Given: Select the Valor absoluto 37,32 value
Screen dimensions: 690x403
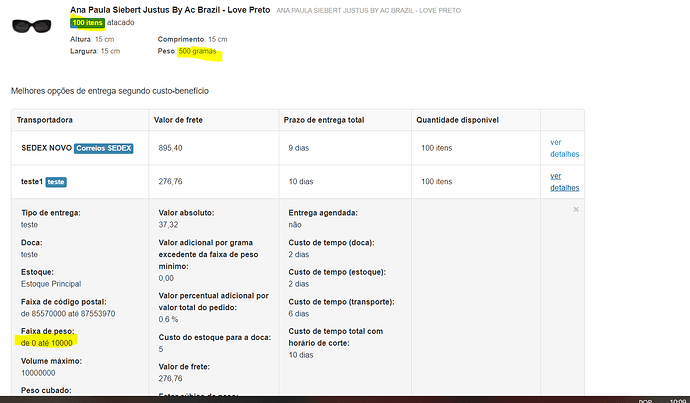Looking at the screenshot, I should coord(168,225).
